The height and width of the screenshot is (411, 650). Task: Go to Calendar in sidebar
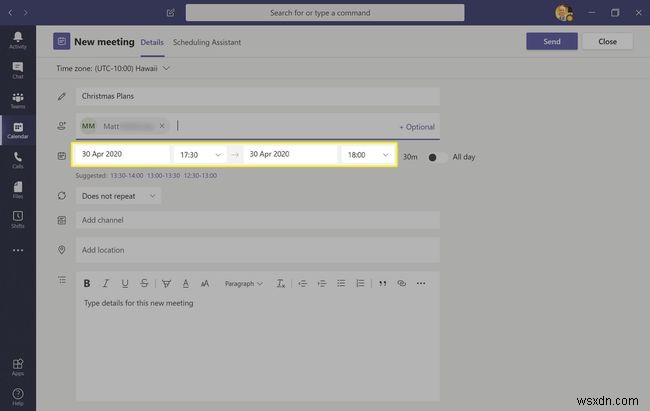pyautogui.click(x=18, y=130)
